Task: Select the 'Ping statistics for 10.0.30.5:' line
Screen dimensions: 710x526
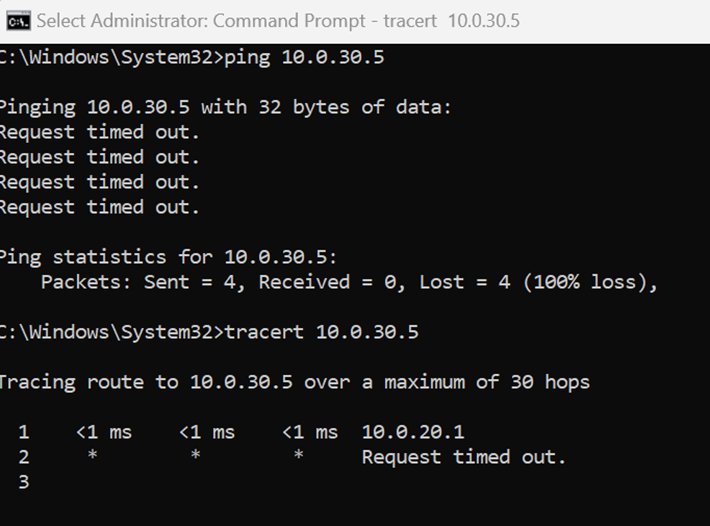Action: click(168, 257)
